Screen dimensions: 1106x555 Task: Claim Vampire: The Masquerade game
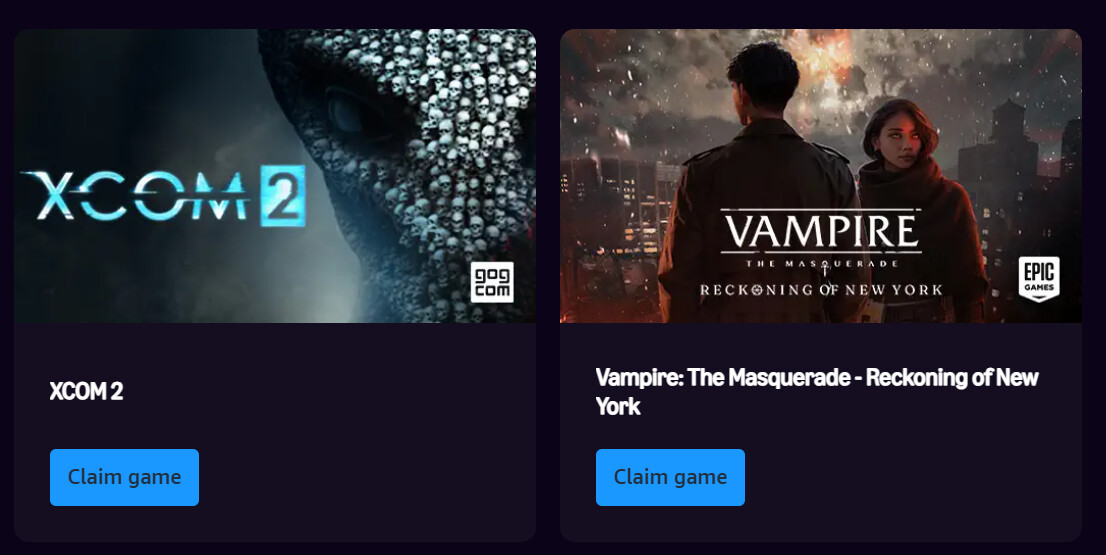(670, 477)
